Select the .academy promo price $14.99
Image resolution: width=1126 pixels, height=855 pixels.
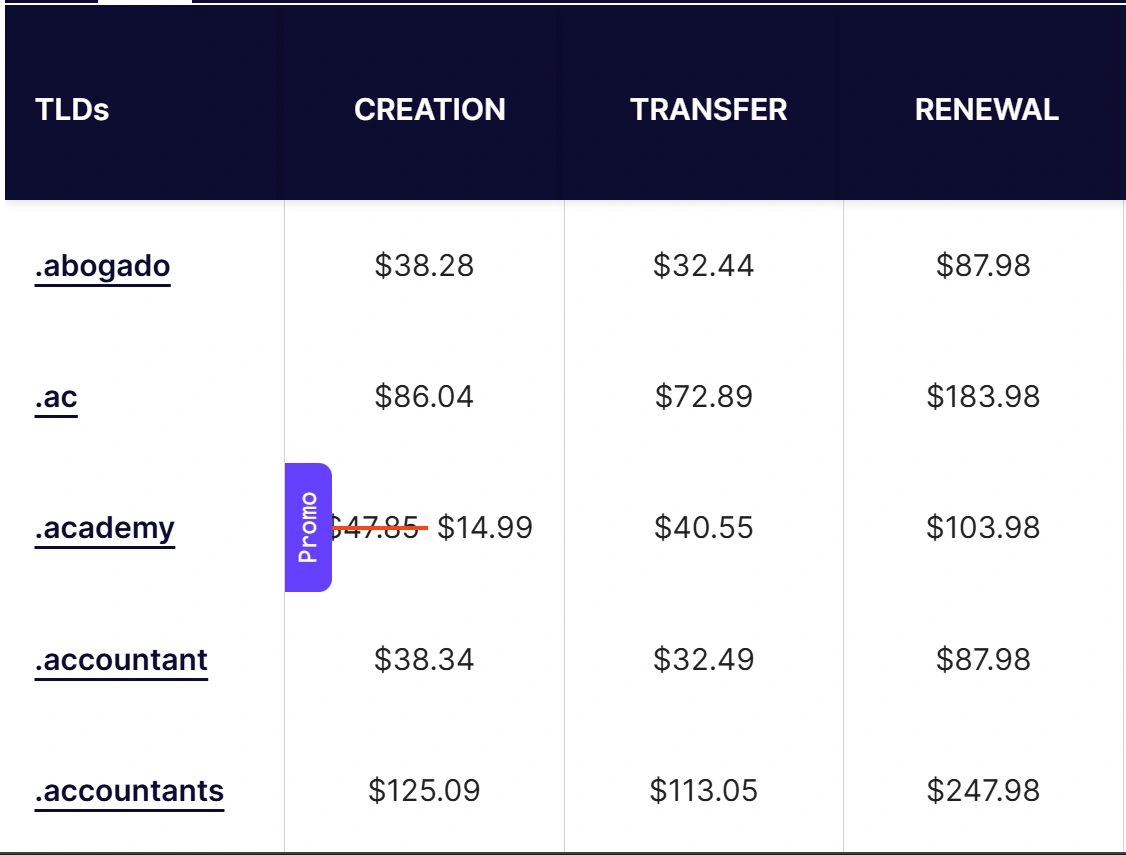point(485,527)
